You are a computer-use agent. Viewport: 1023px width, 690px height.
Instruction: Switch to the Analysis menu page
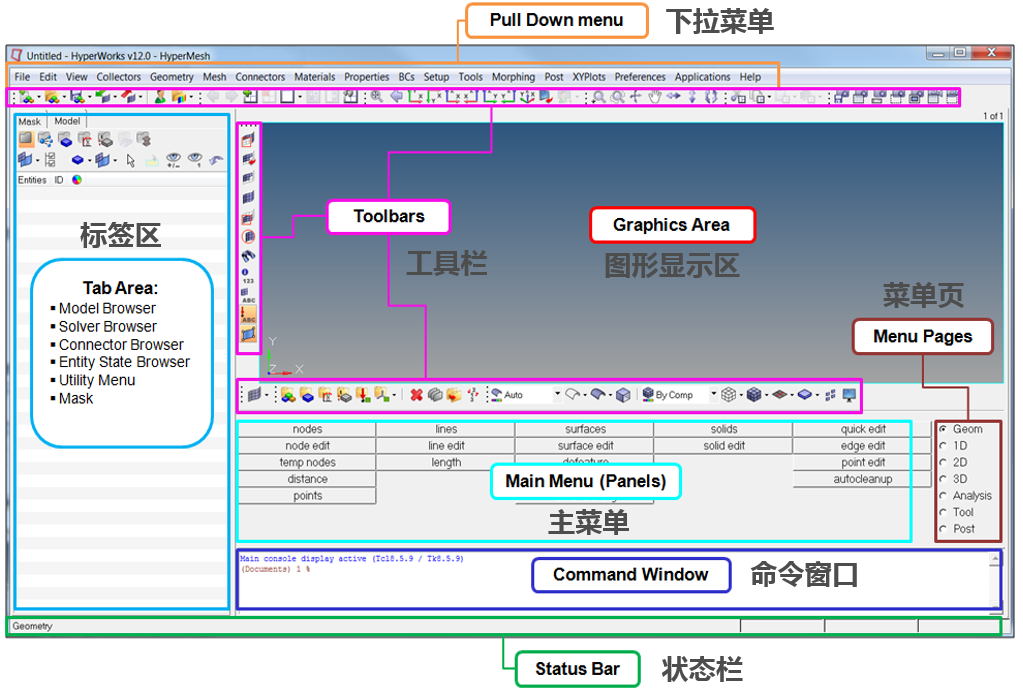coord(944,495)
